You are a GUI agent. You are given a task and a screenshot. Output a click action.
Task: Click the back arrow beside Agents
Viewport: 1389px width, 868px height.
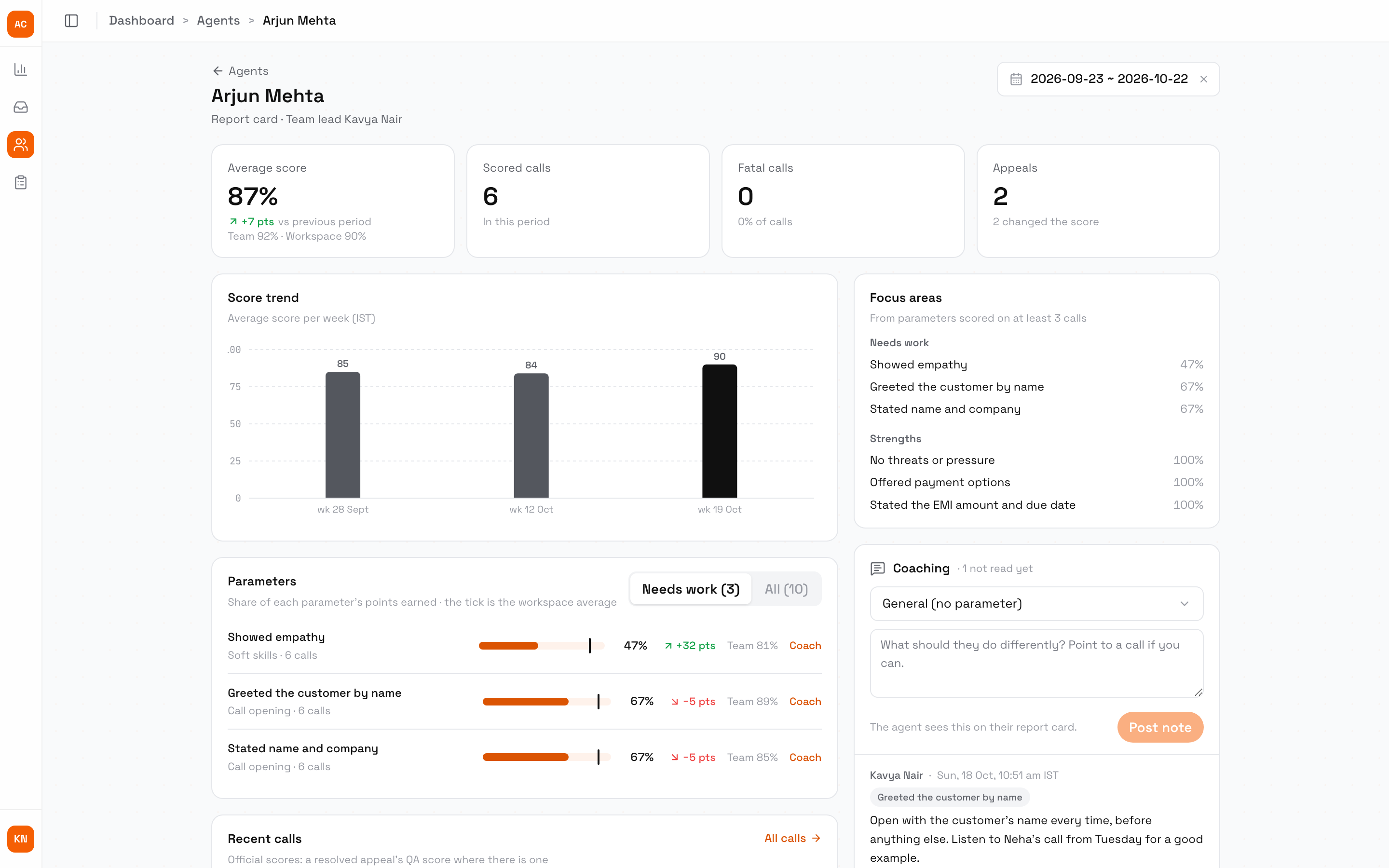tap(218, 70)
